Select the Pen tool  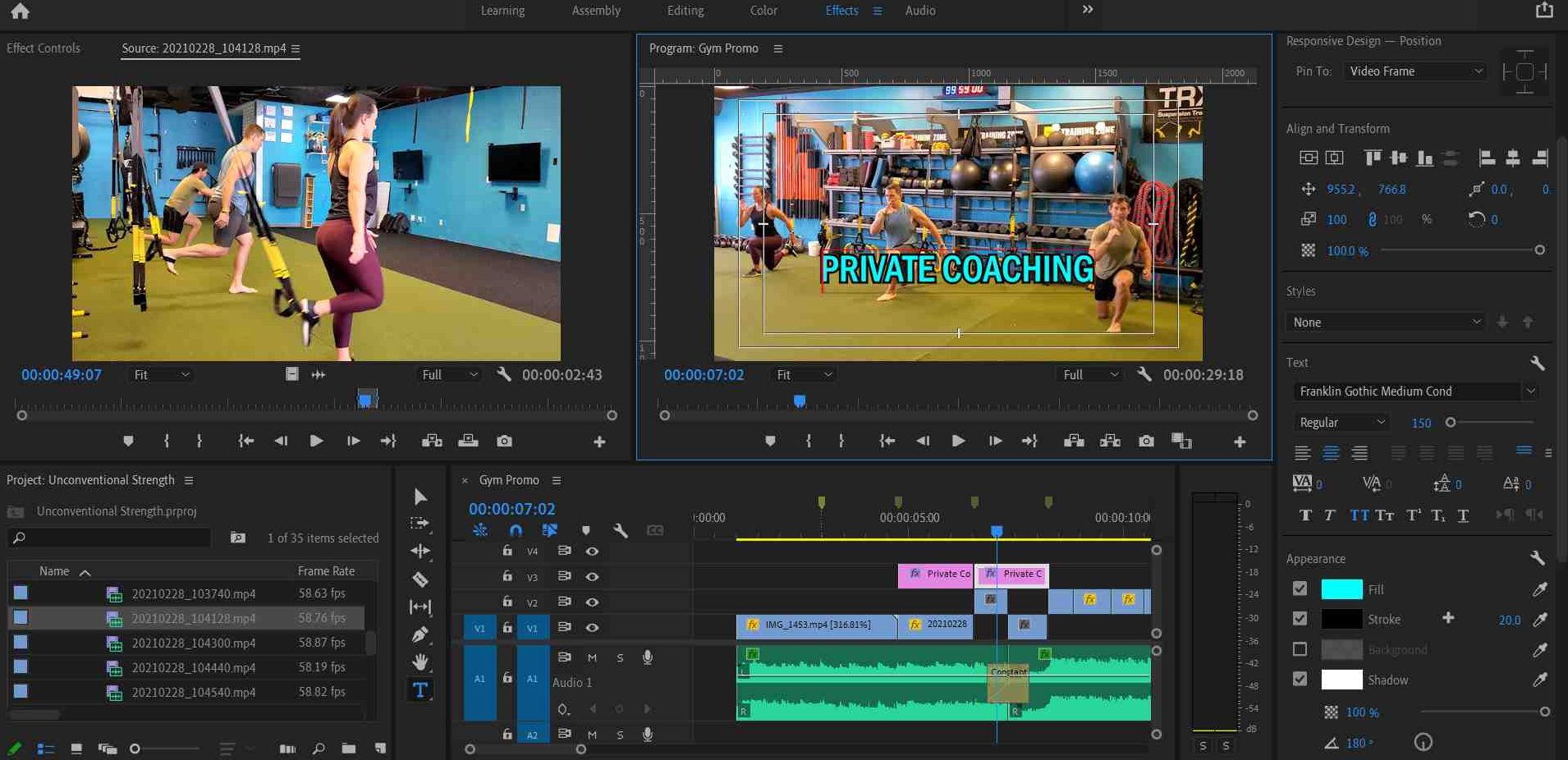point(420,634)
